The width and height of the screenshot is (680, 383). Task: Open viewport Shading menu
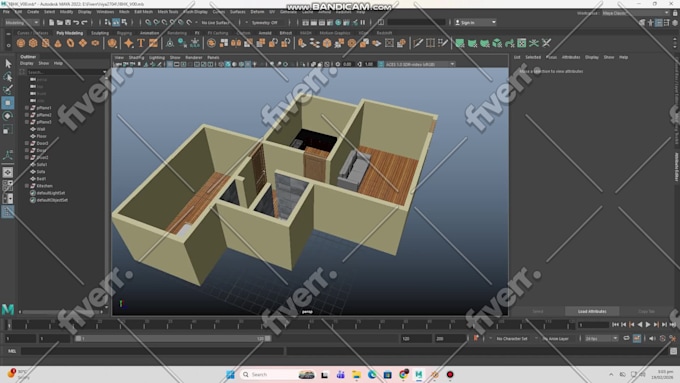click(x=136, y=57)
